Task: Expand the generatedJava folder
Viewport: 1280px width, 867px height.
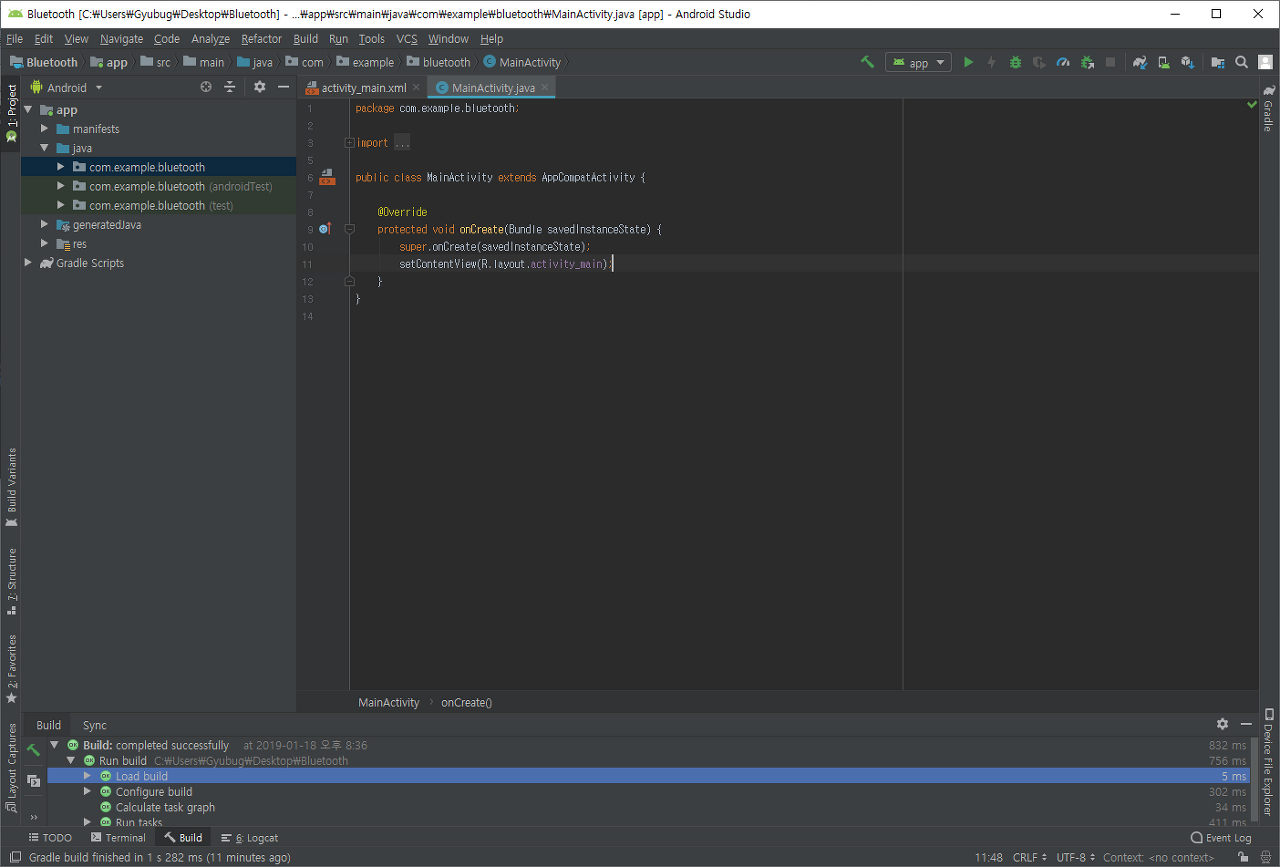Action: point(44,225)
